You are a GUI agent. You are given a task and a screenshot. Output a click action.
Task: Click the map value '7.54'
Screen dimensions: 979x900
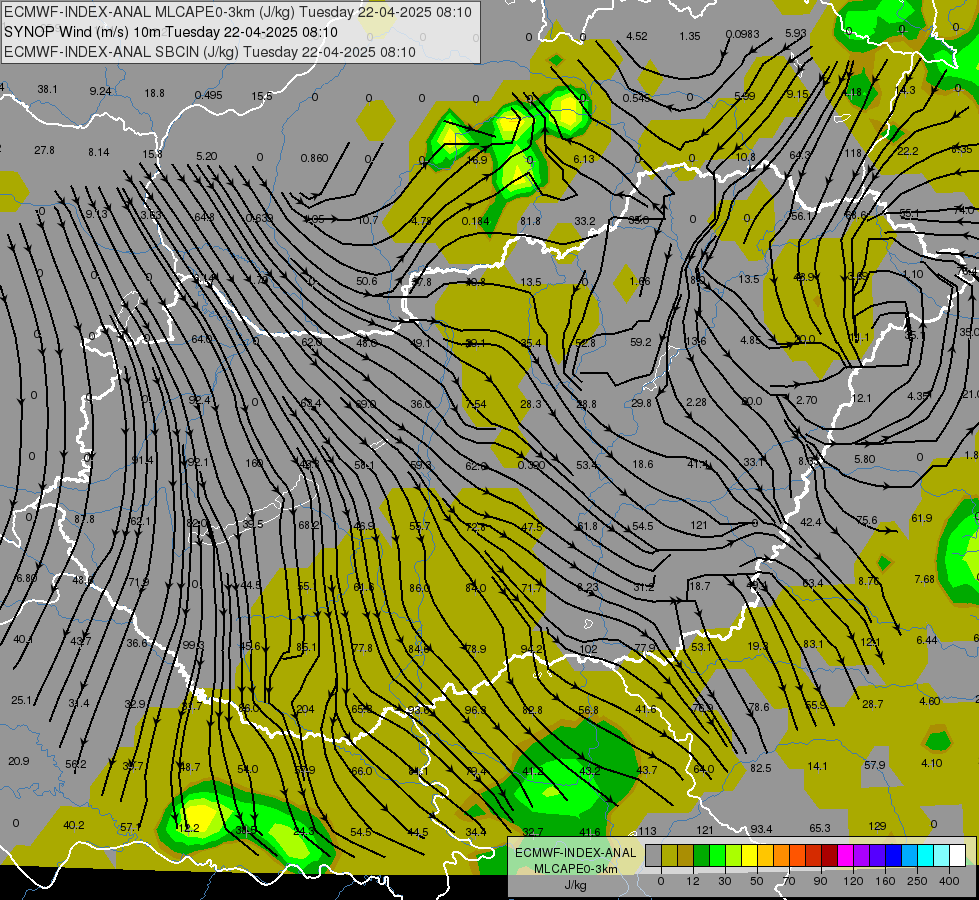click(x=476, y=404)
